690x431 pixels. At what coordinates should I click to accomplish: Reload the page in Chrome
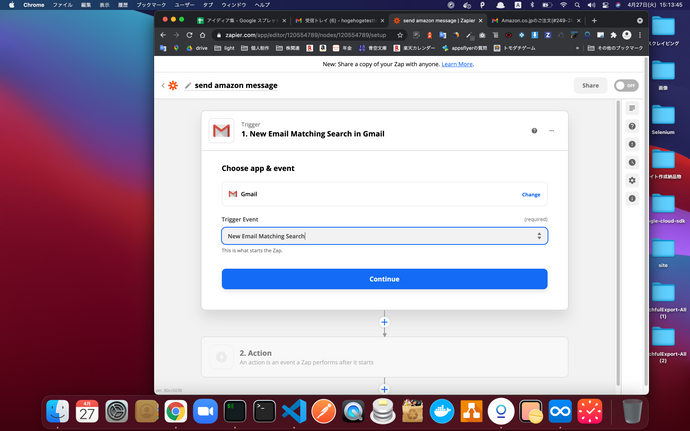click(189, 35)
